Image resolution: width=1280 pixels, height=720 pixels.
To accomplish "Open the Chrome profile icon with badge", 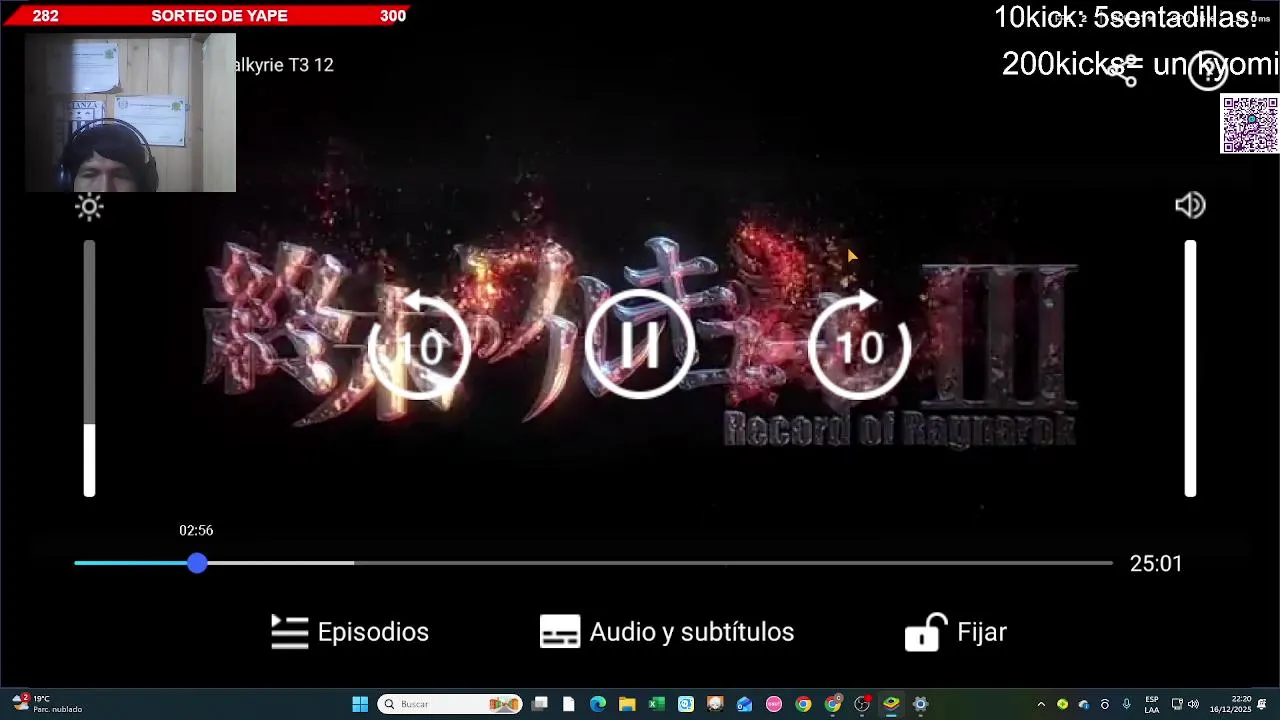I will coord(833,704).
